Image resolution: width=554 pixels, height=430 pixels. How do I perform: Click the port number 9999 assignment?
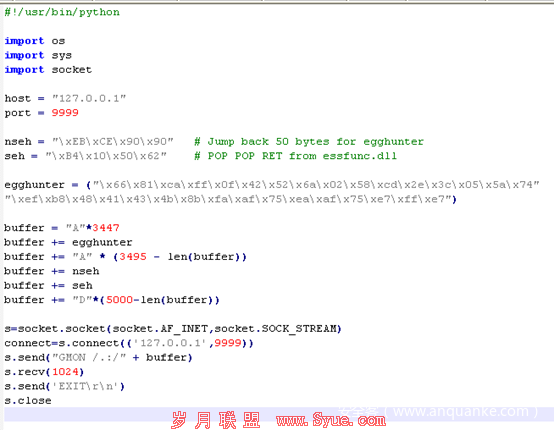coord(65,113)
